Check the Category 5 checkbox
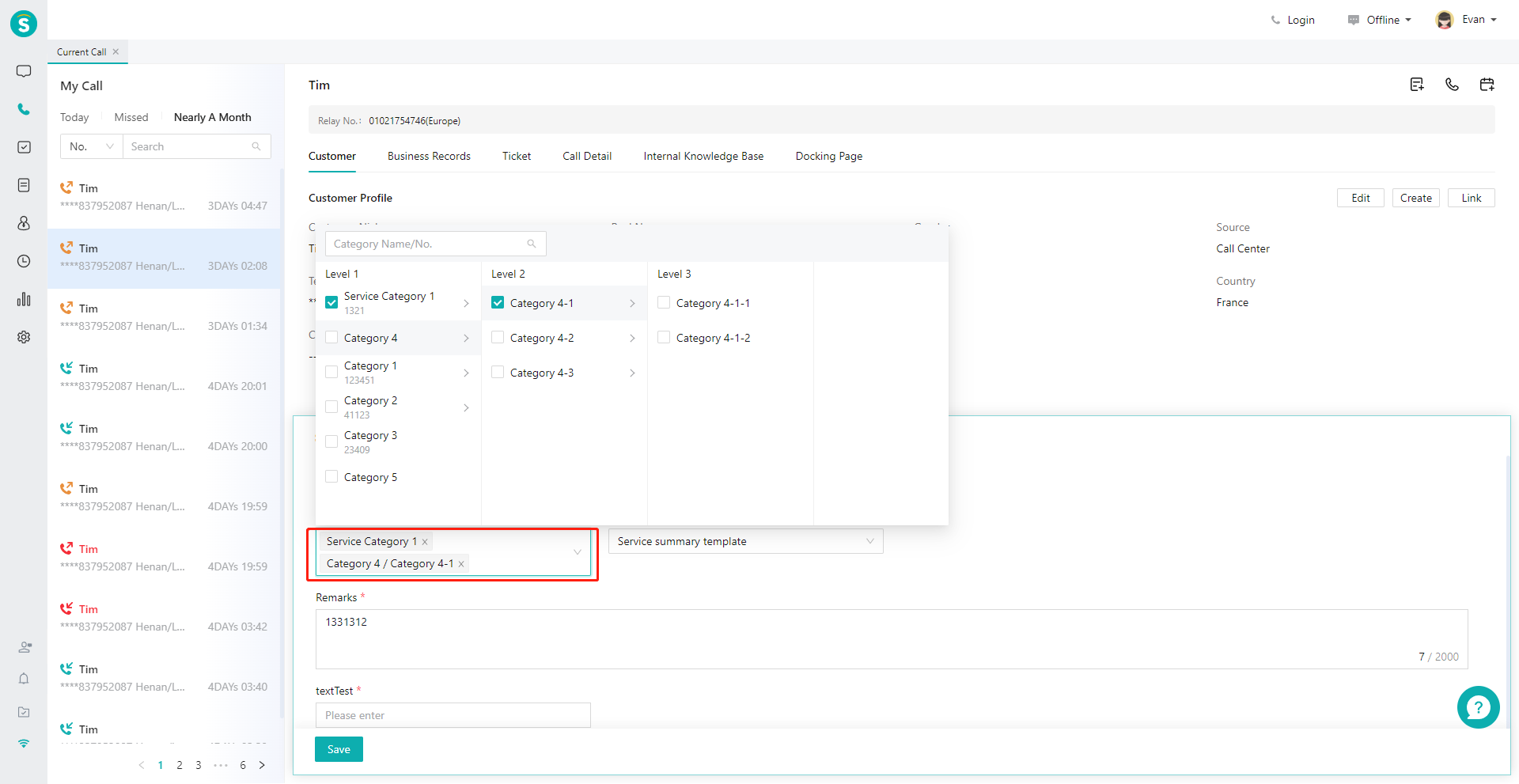This screenshot has height=784, width=1519. pos(331,477)
